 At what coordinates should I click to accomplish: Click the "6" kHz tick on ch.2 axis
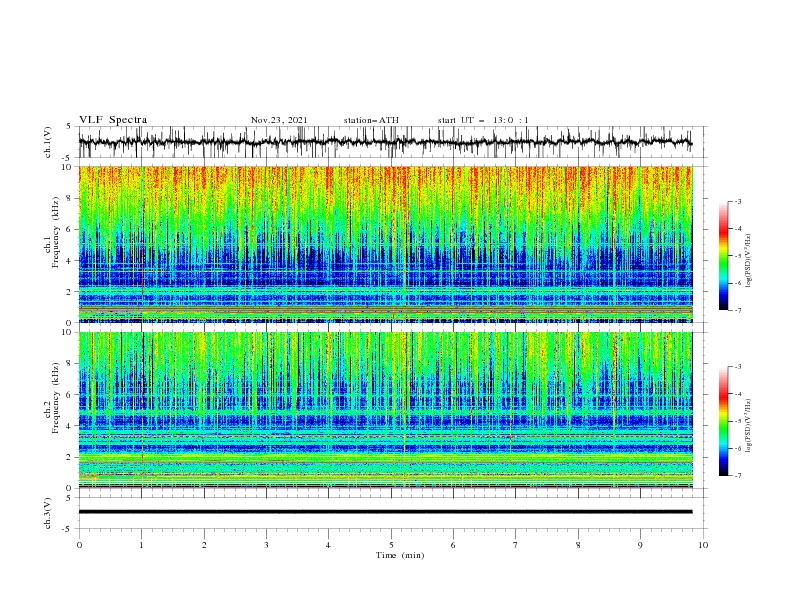(69, 395)
